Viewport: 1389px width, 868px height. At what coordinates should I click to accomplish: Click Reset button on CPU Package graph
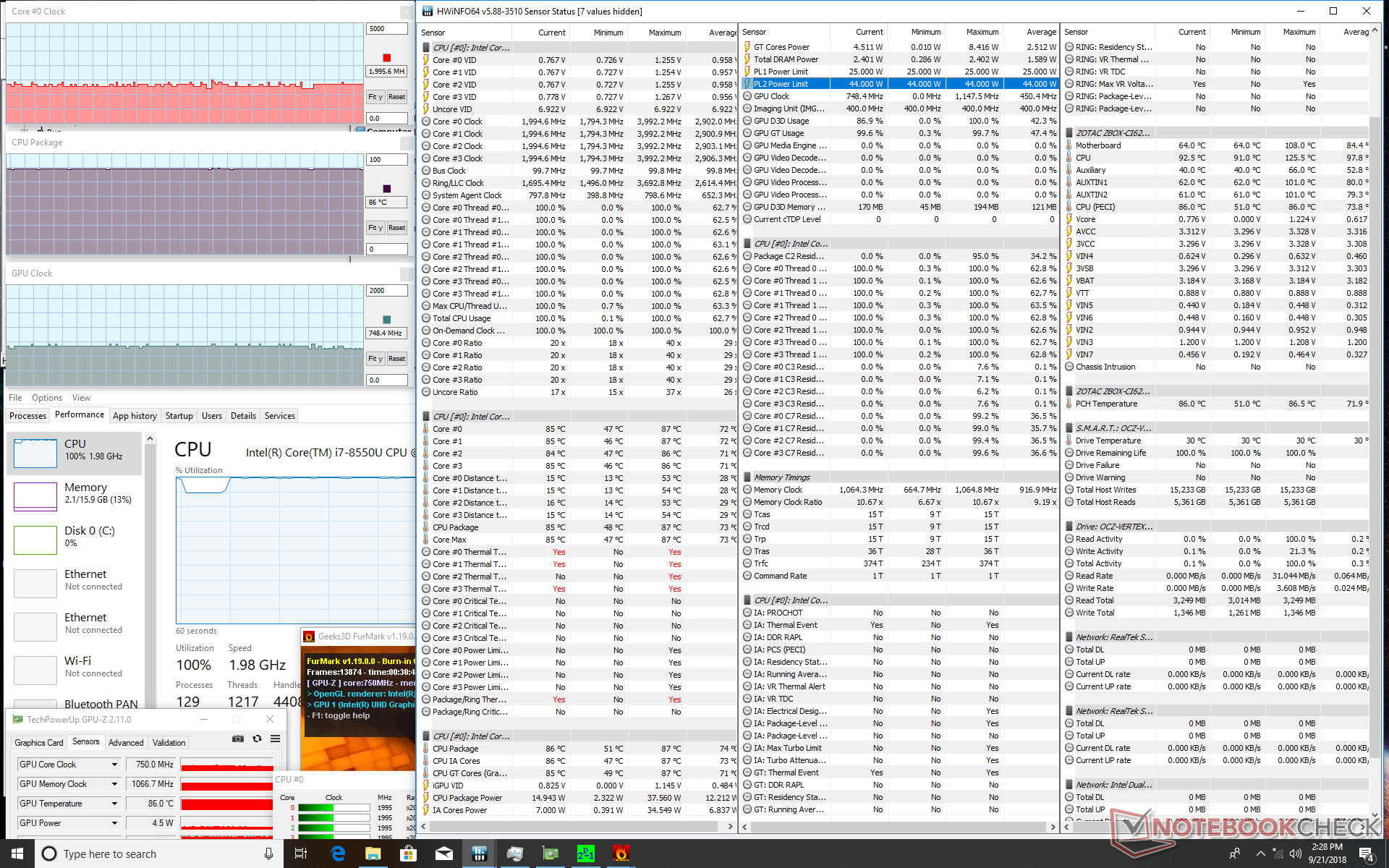pyautogui.click(x=396, y=228)
